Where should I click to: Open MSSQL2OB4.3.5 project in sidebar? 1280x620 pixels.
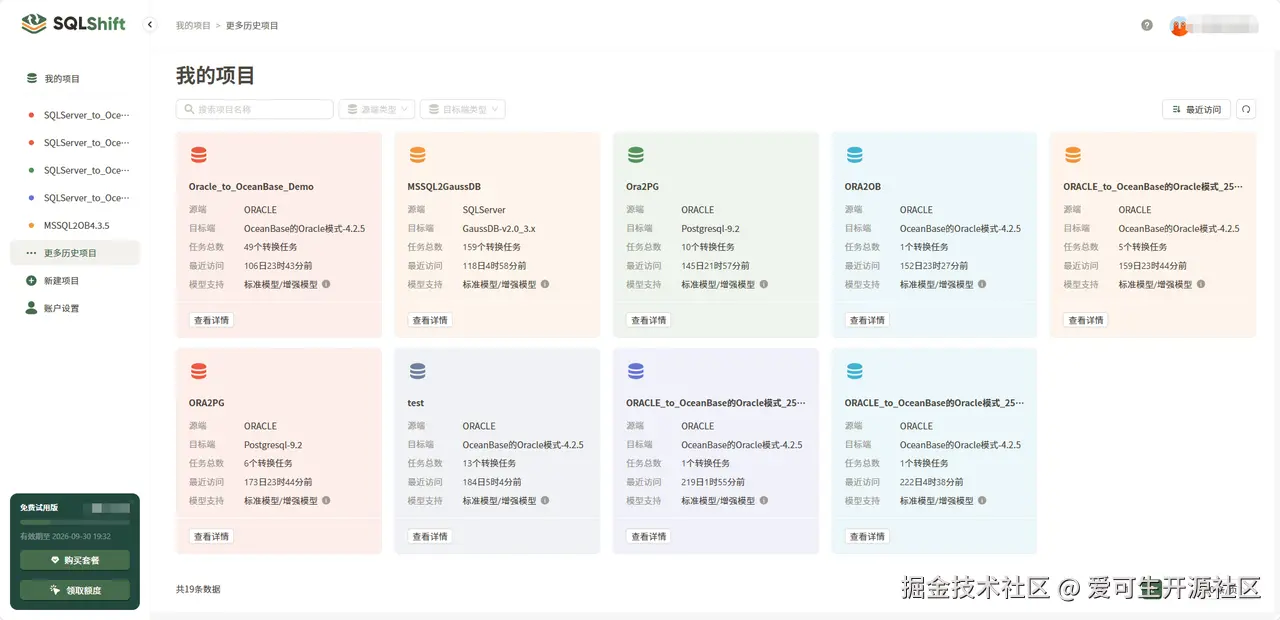coord(75,225)
